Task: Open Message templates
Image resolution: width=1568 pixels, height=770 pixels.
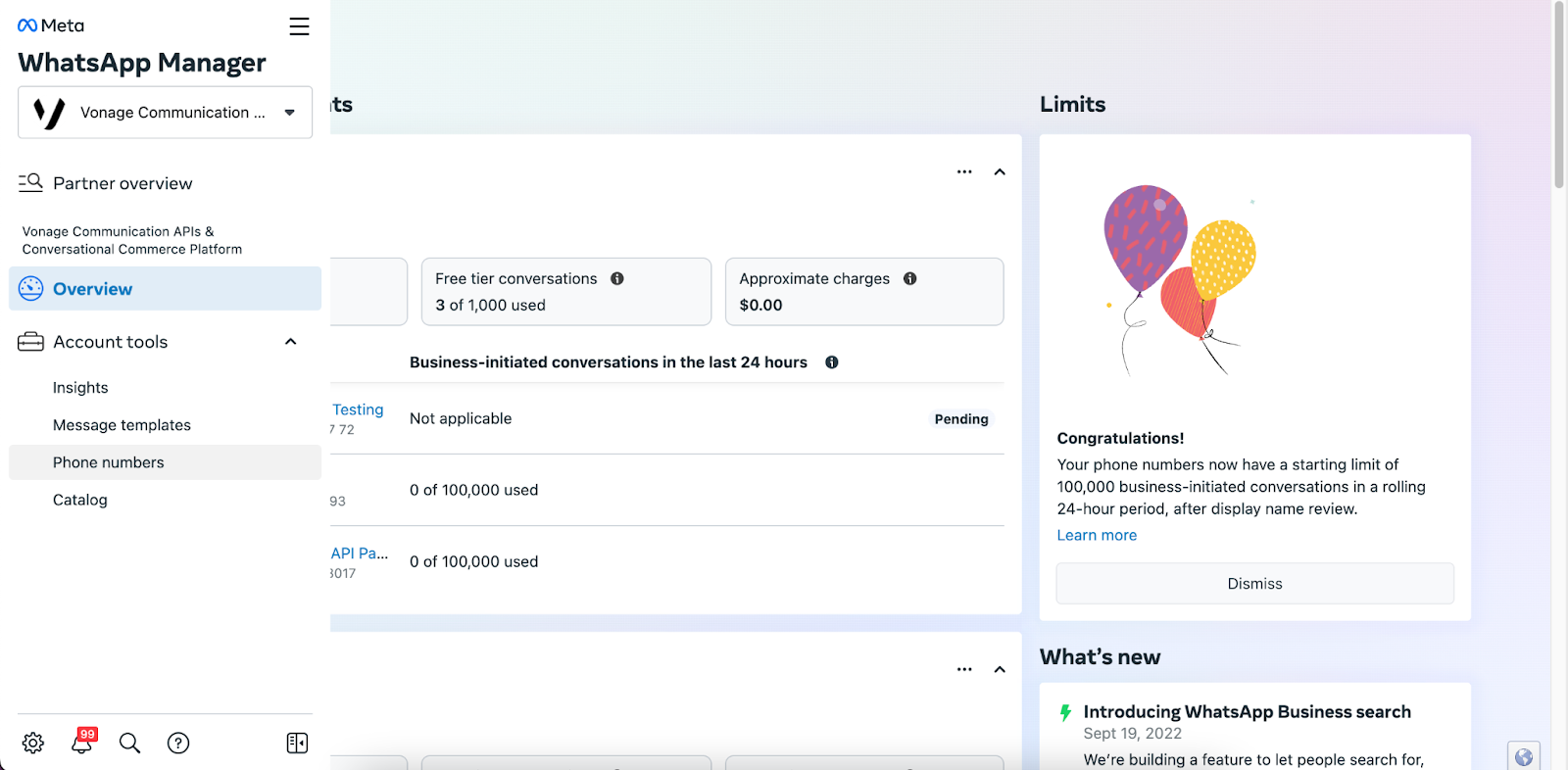Action: pos(122,425)
